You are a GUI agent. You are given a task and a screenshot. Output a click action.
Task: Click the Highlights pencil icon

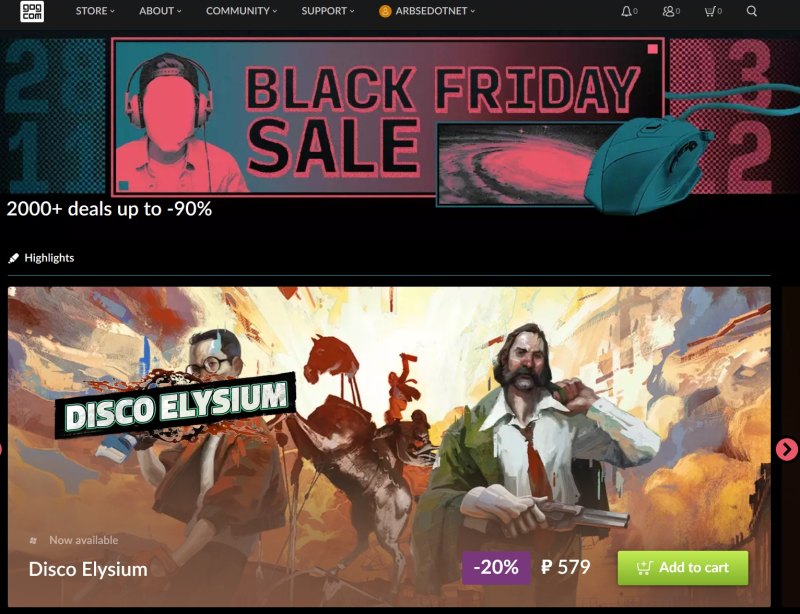pyautogui.click(x=14, y=258)
